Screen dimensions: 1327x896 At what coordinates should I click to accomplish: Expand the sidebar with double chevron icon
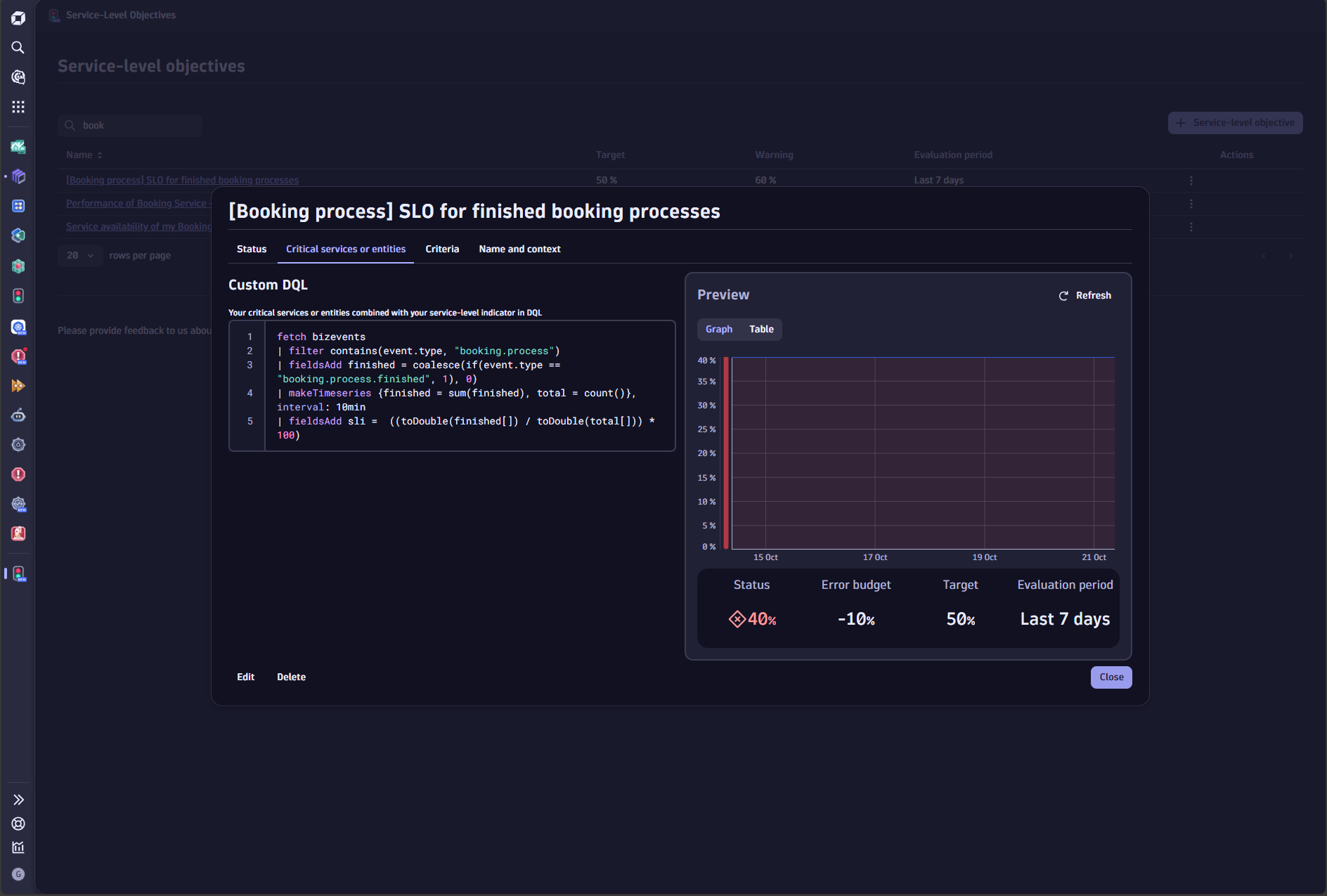tap(18, 800)
